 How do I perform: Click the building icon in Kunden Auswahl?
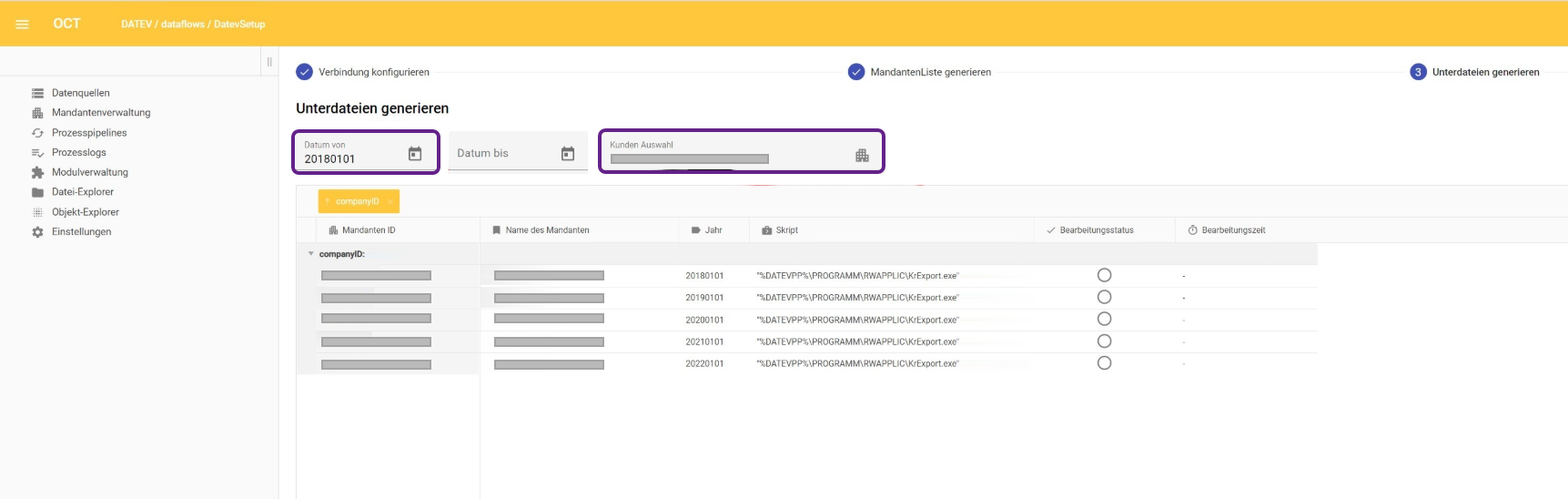pyautogui.click(x=862, y=156)
